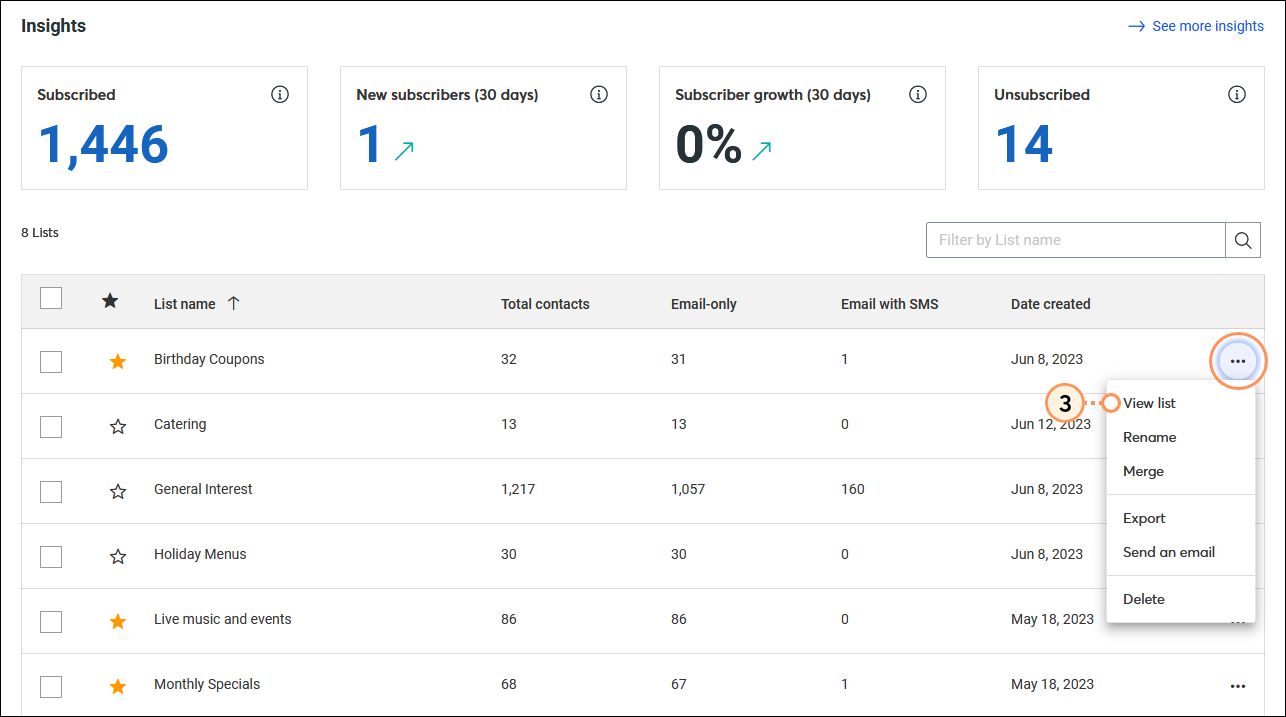Click the ellipsis menu on Monthly Specials row

coord(1238,686)
